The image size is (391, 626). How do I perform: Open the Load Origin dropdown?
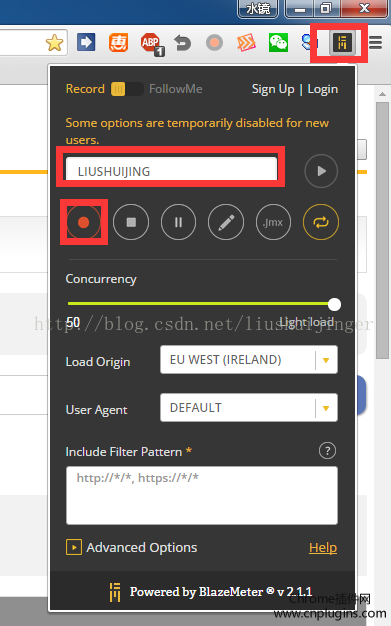tap(249, 360)
